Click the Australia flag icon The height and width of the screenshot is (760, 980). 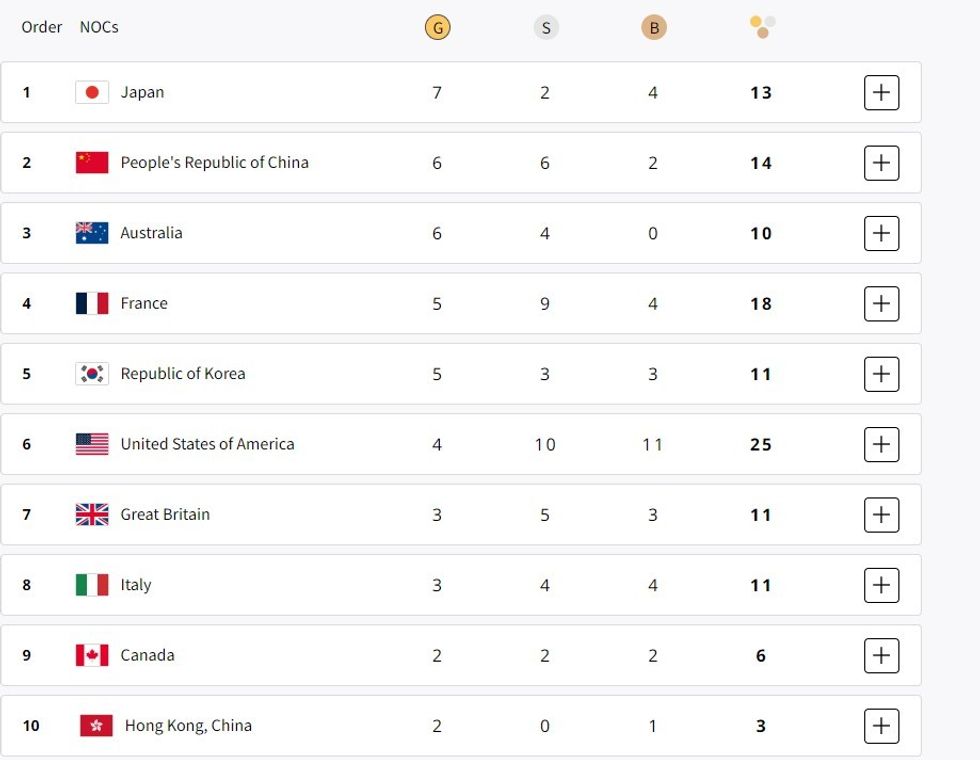92,233
